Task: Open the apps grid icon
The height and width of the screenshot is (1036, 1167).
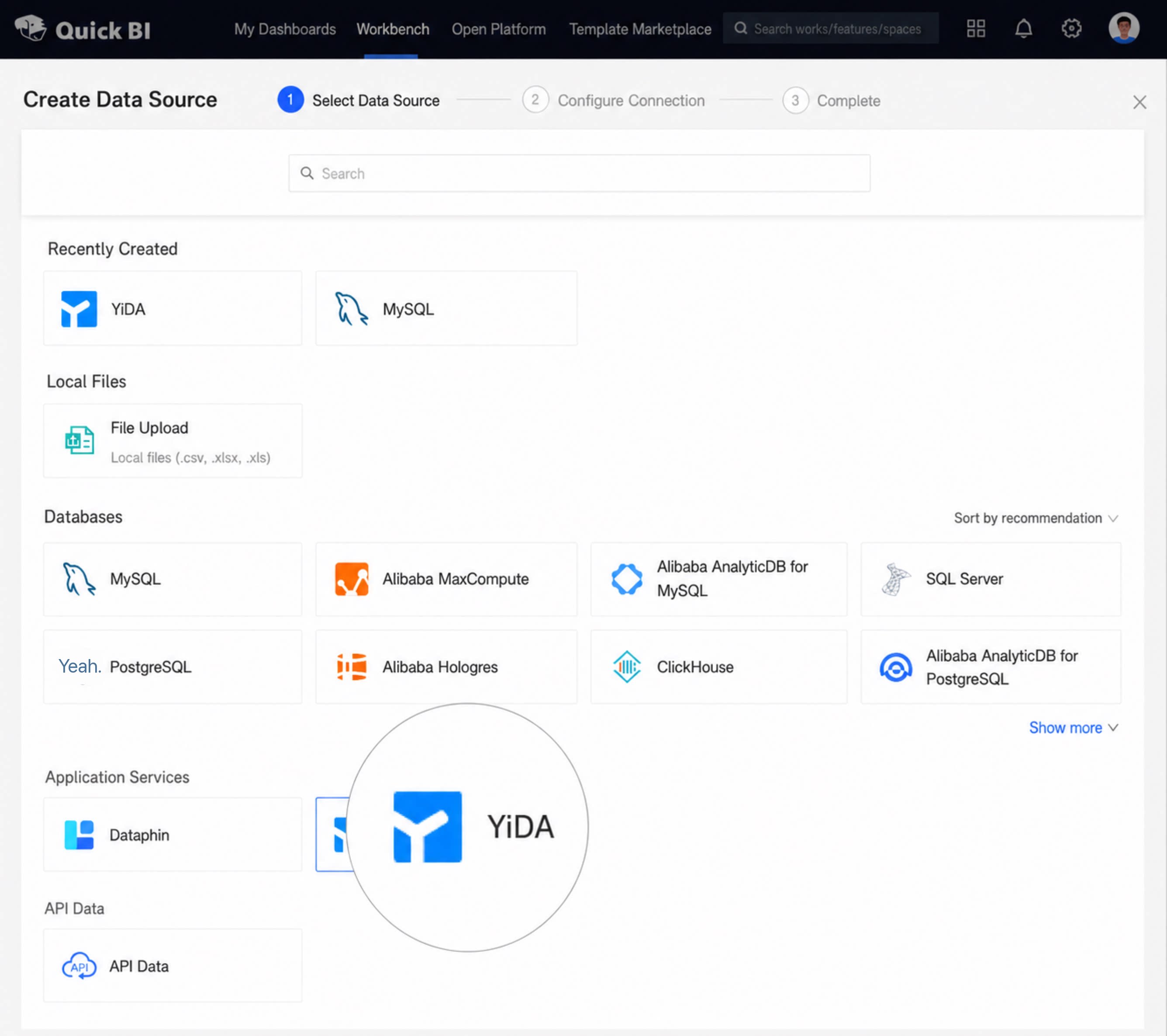Action: coord(976,28)
